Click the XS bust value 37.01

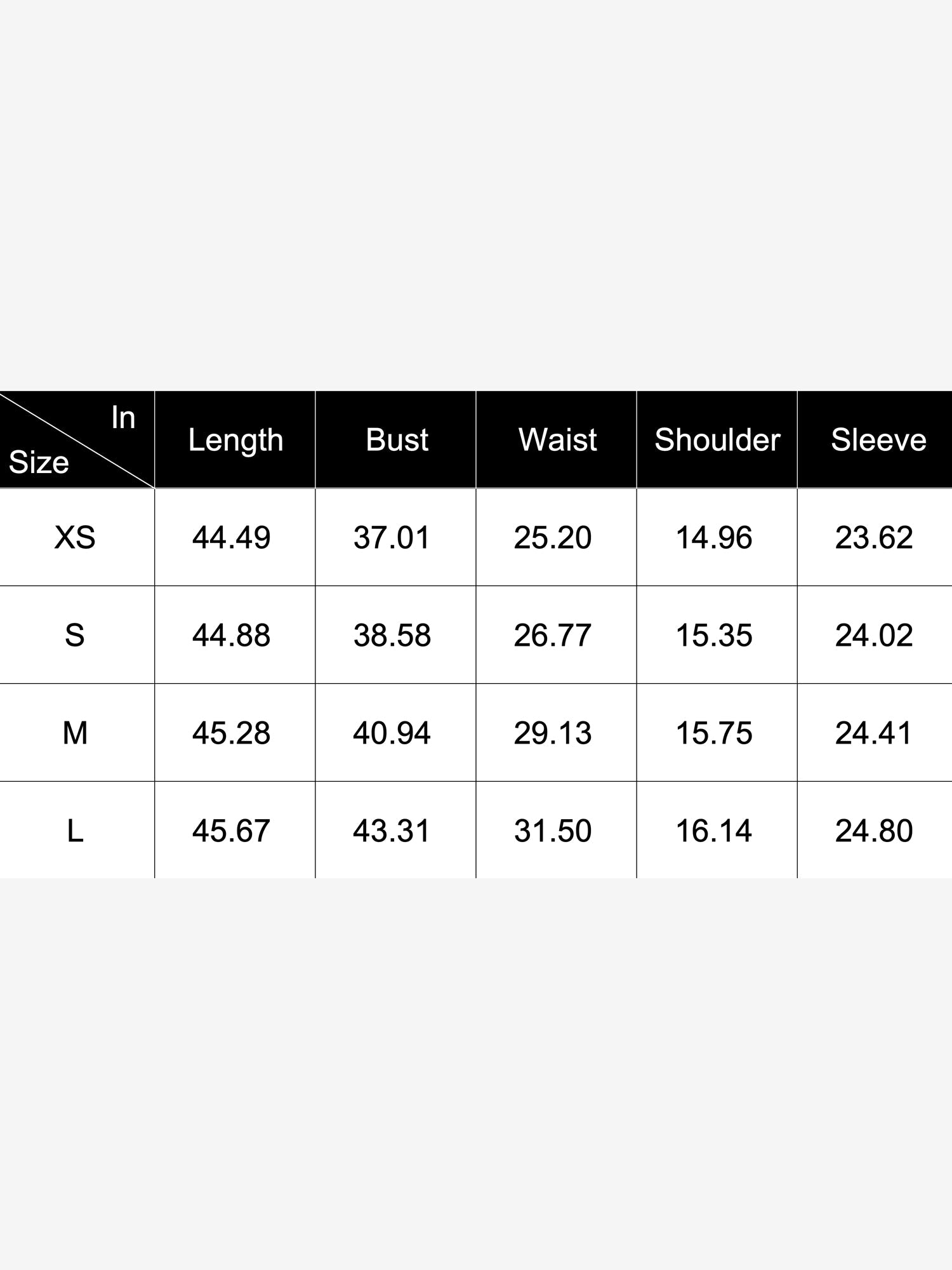click(392, 538)
